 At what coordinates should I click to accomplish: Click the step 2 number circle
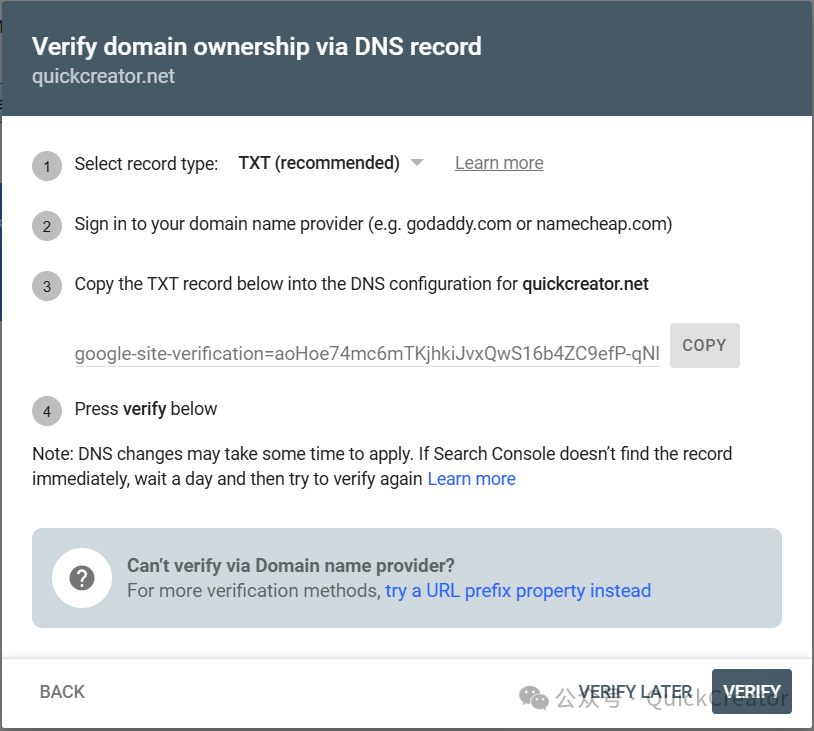click(47, 226)
